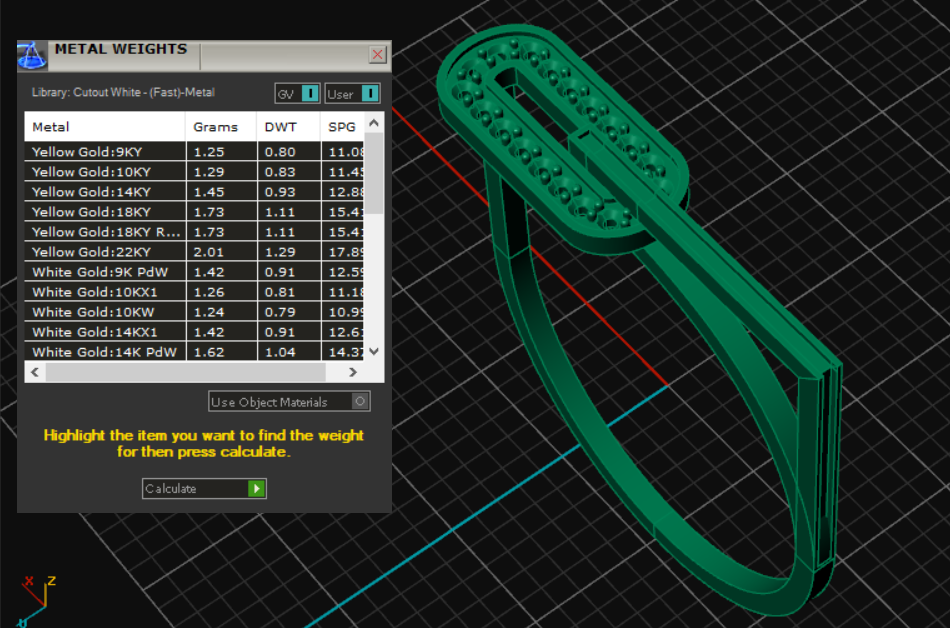Click the 0.81 DWT value

280,292
